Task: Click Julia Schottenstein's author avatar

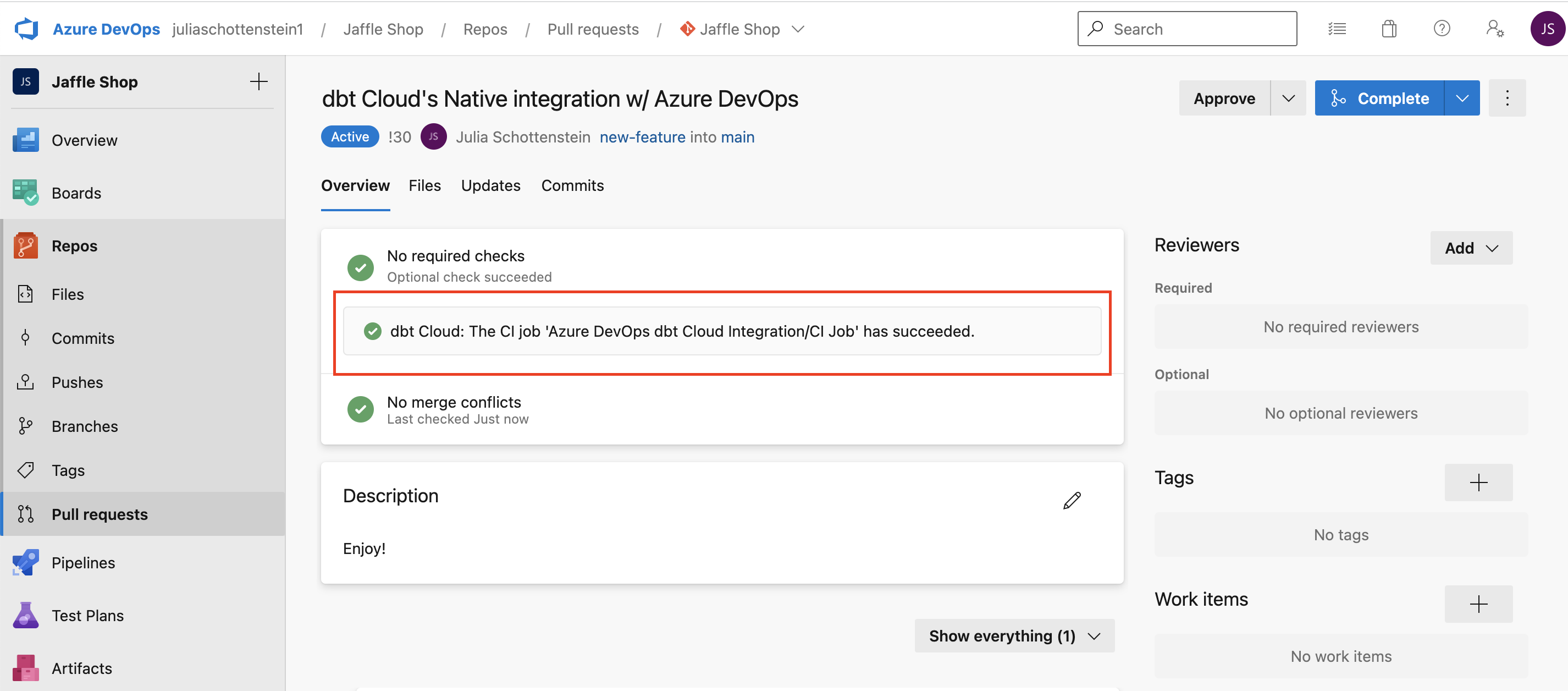Action: coord(433,136)
